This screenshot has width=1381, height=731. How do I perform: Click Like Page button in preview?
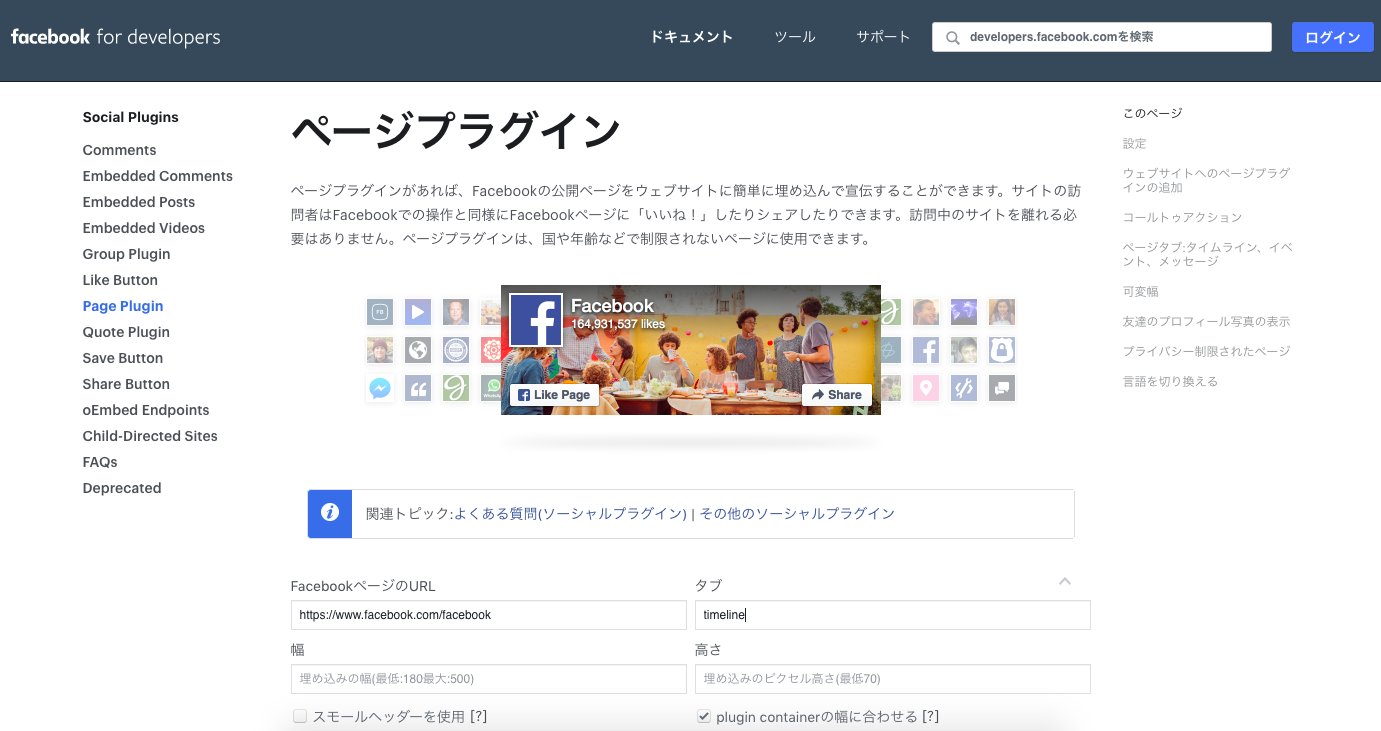coord(555,395)
